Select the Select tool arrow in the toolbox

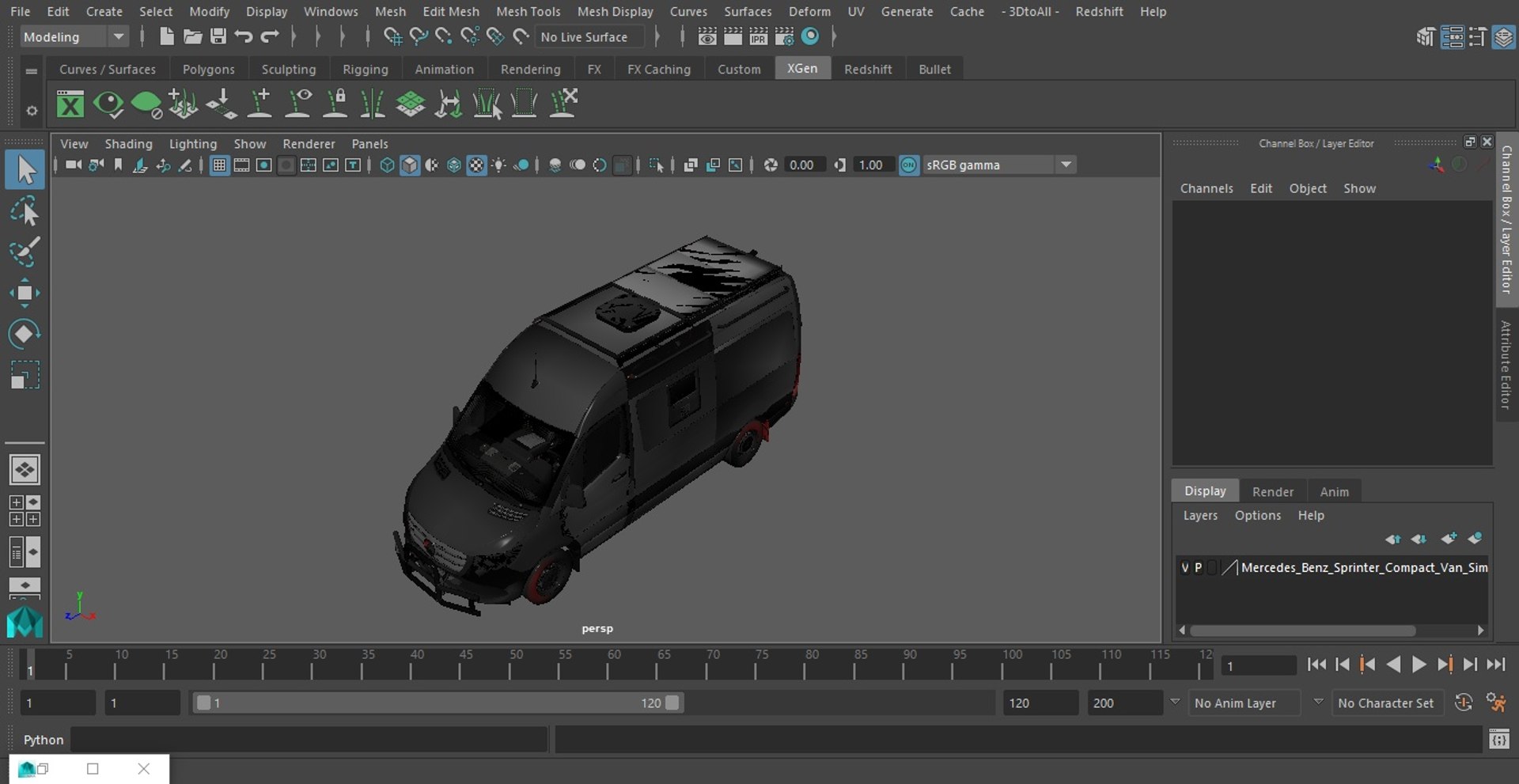click(x=25, y=170)
